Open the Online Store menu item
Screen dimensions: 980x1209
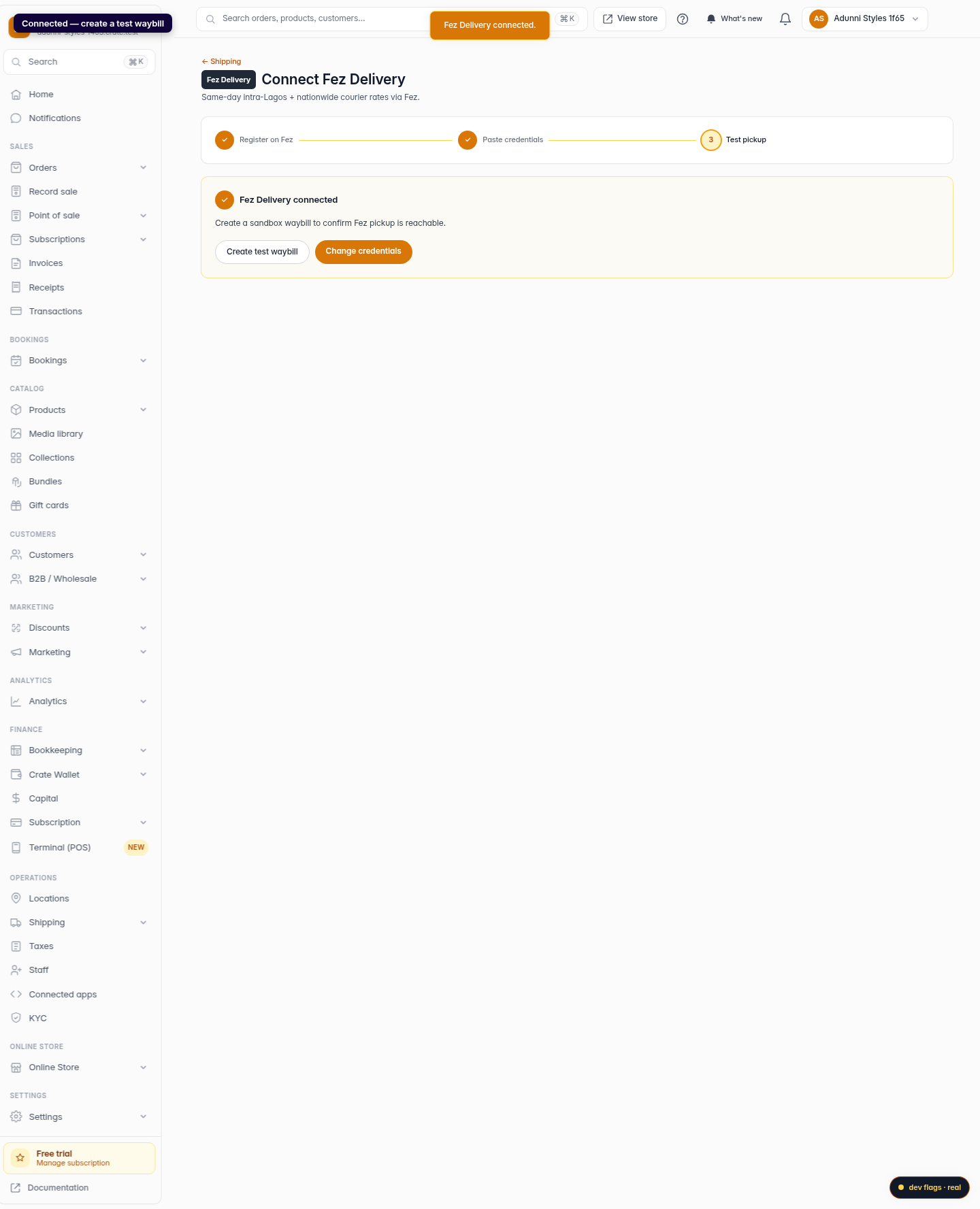pos(80,1067)
